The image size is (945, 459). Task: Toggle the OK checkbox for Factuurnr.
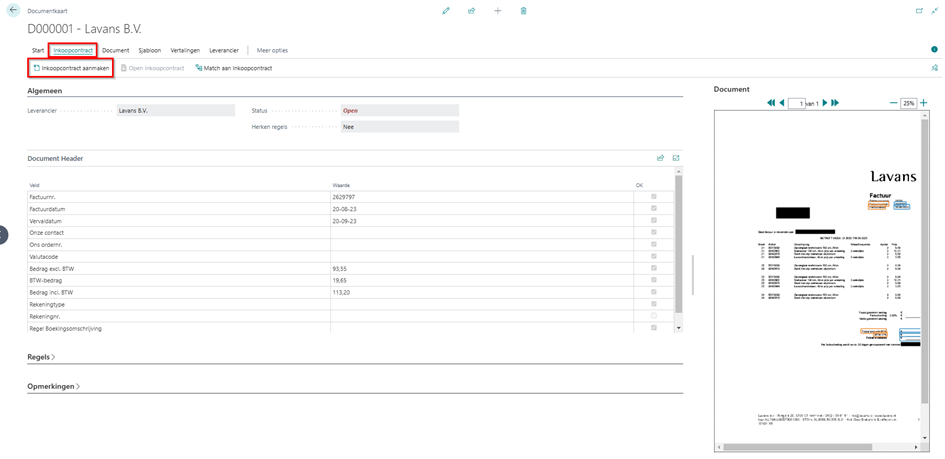coord(654,197)
